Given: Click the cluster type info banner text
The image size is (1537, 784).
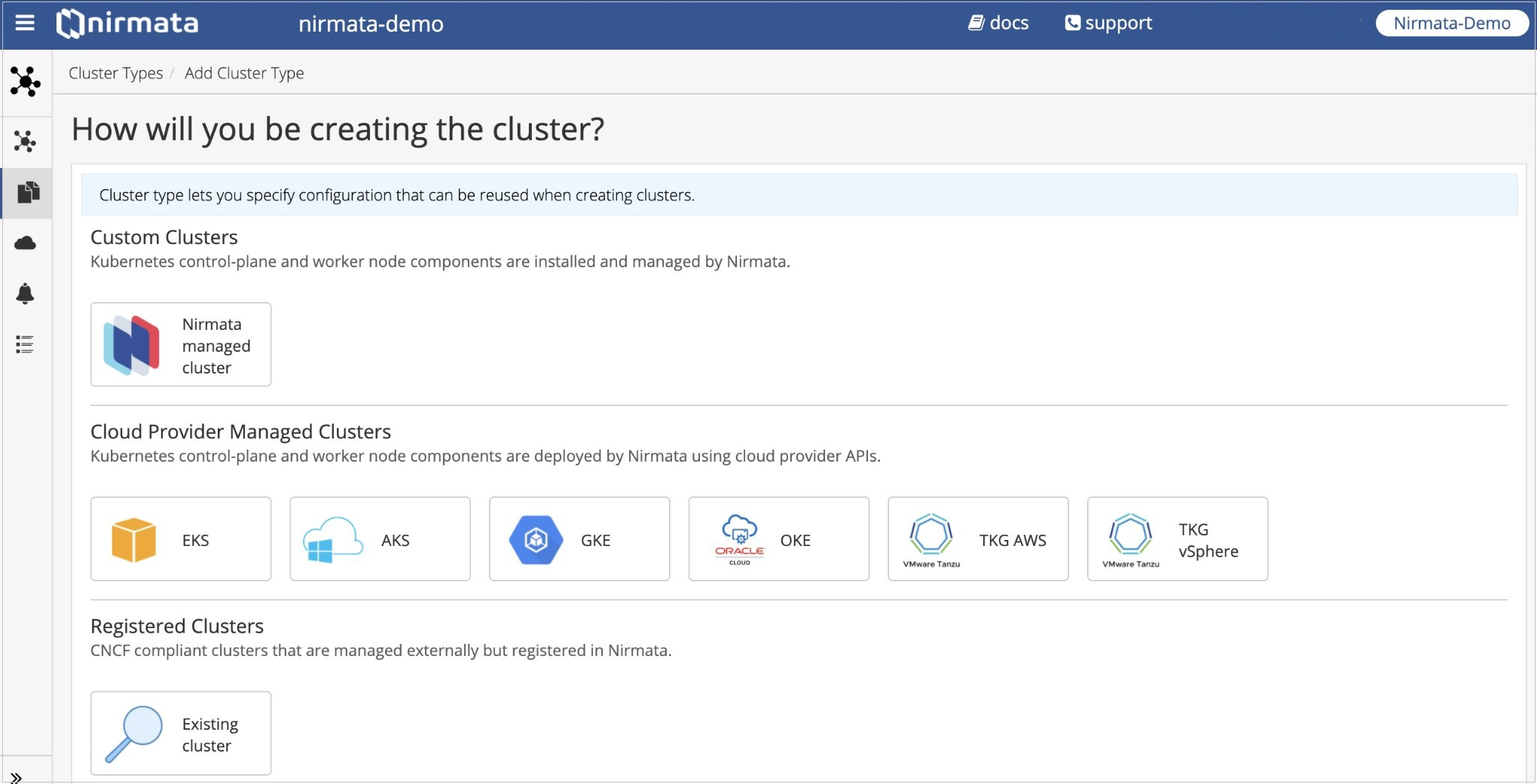Looking at the screenshot, I should 397,195.
